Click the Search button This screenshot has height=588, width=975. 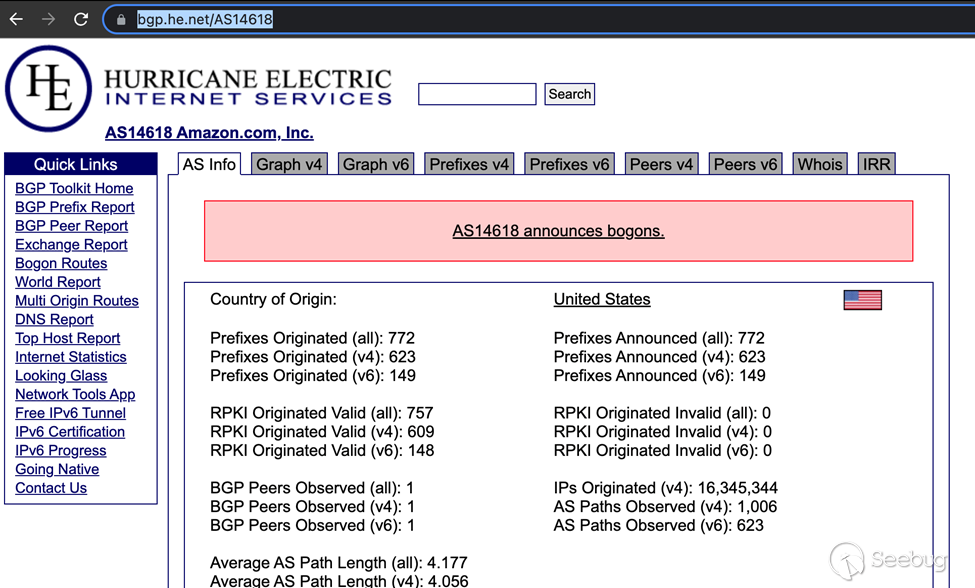point(570,94)
